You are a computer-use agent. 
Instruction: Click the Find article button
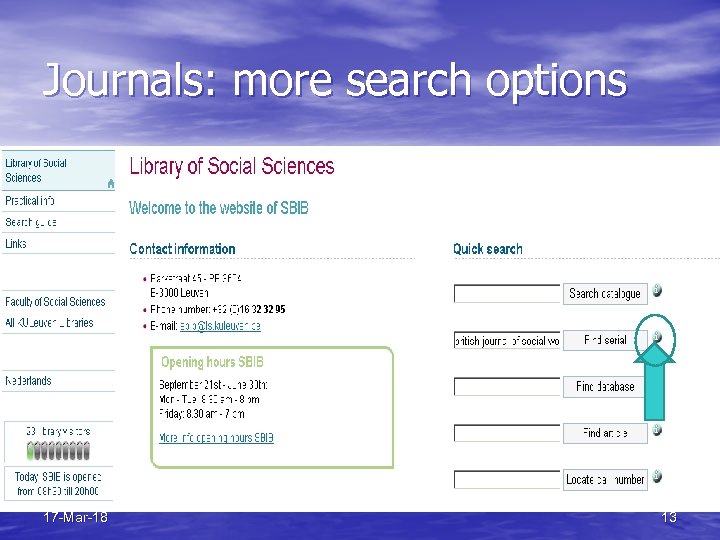click(x=605, y=433)
